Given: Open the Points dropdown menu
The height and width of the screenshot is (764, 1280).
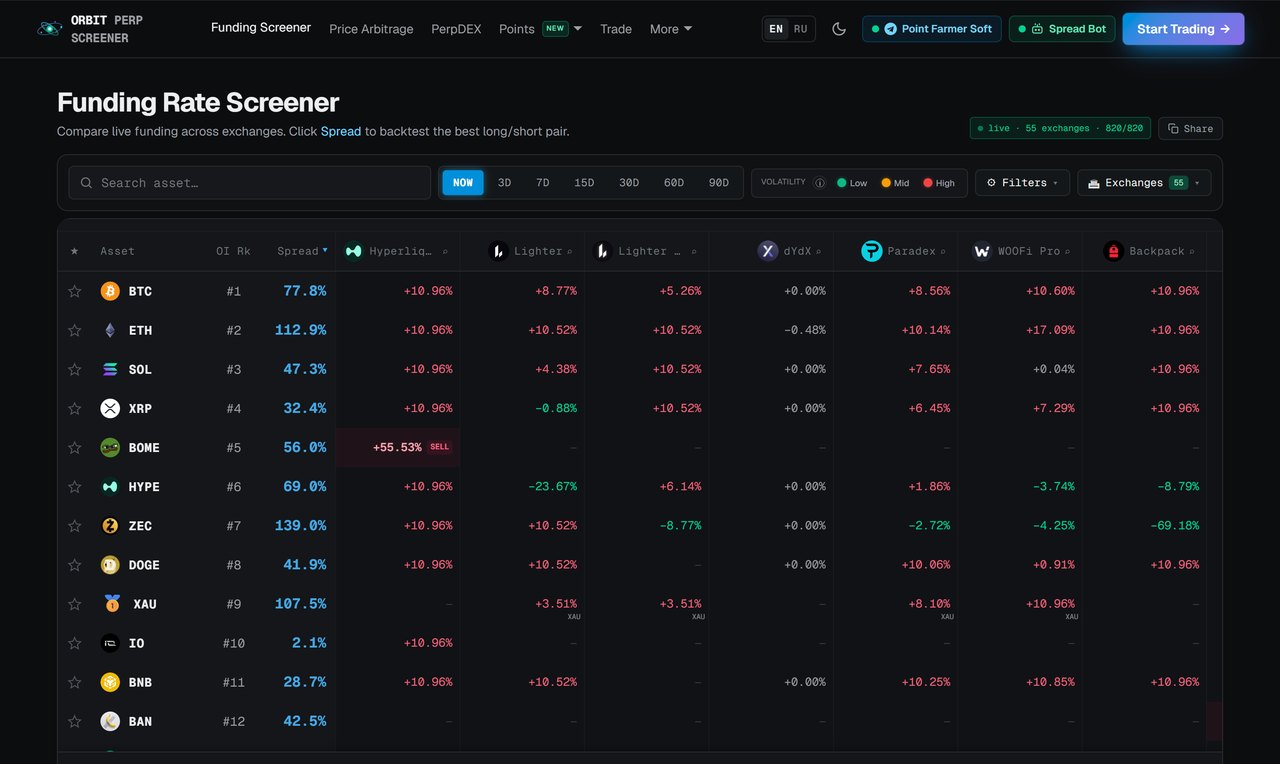Looking at the screenshot, I should click(x=540, y=29).
